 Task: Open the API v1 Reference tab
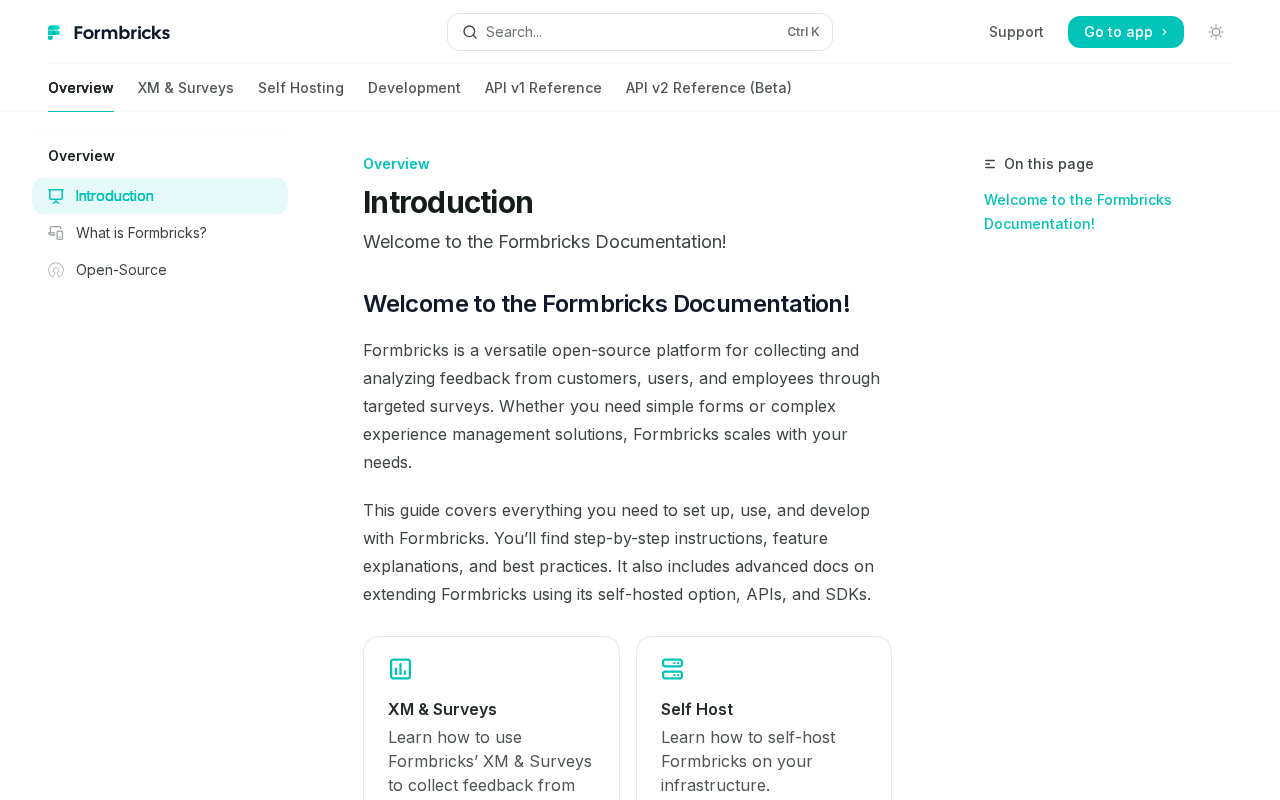tap(543, 88)
